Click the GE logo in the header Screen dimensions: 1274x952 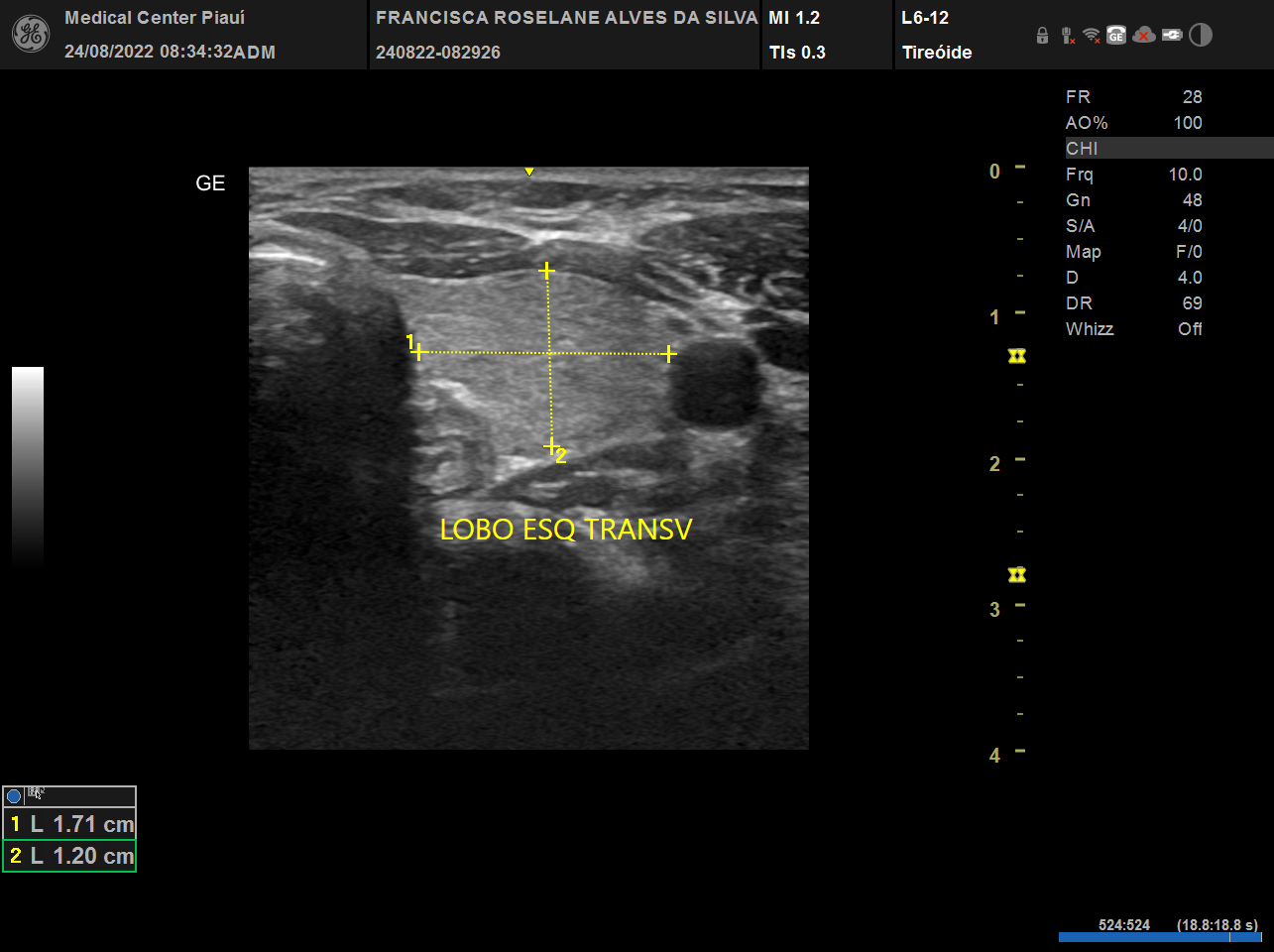tap(30, 35)
